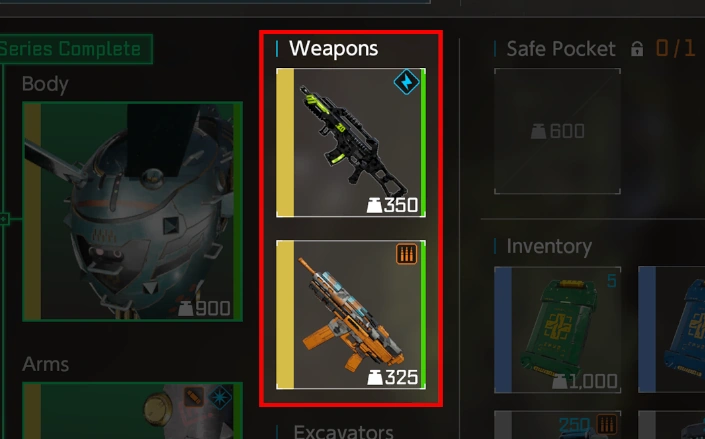Click the blue star icon on Arms slot
This screenshot has height=439, width=705.
point(220,397)
